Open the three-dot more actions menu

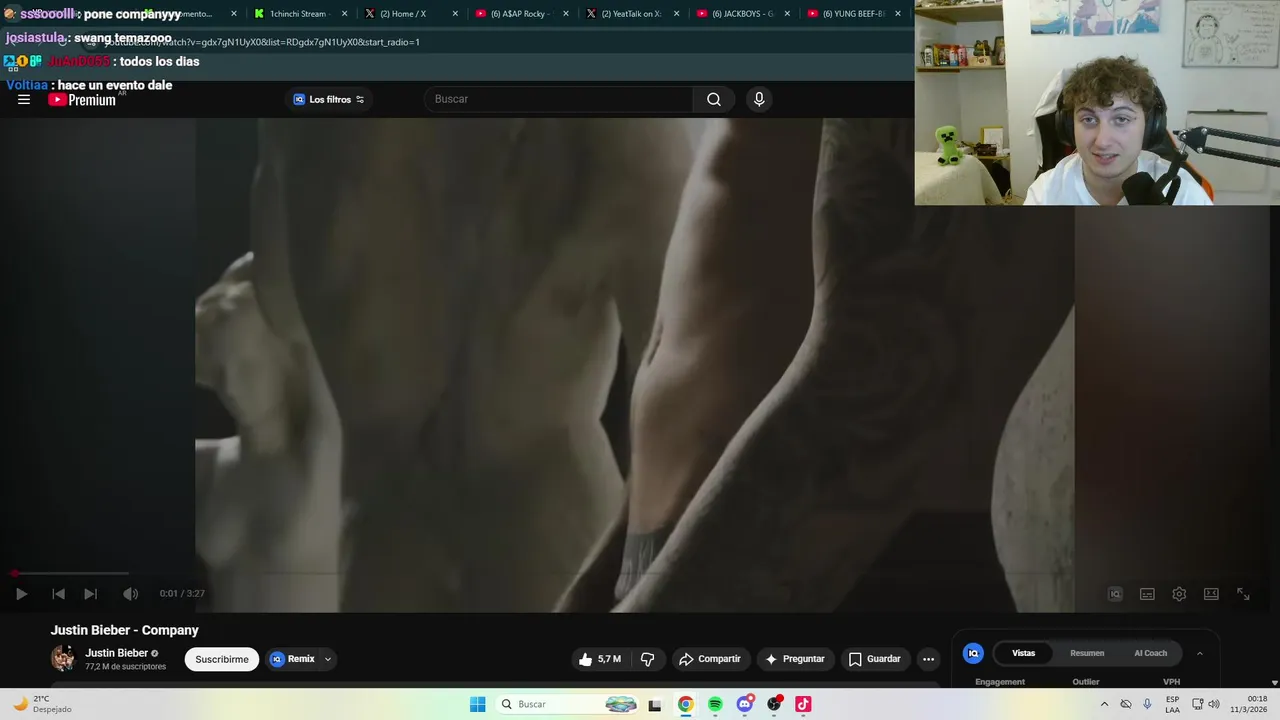click(x=928, y=659)
